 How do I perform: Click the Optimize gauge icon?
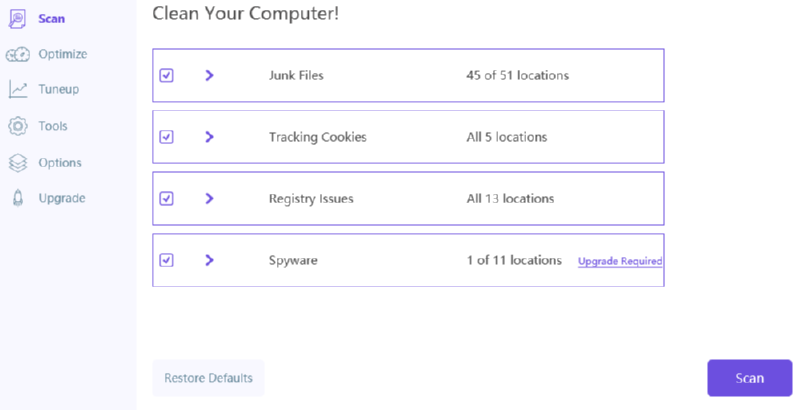[17, 54]
